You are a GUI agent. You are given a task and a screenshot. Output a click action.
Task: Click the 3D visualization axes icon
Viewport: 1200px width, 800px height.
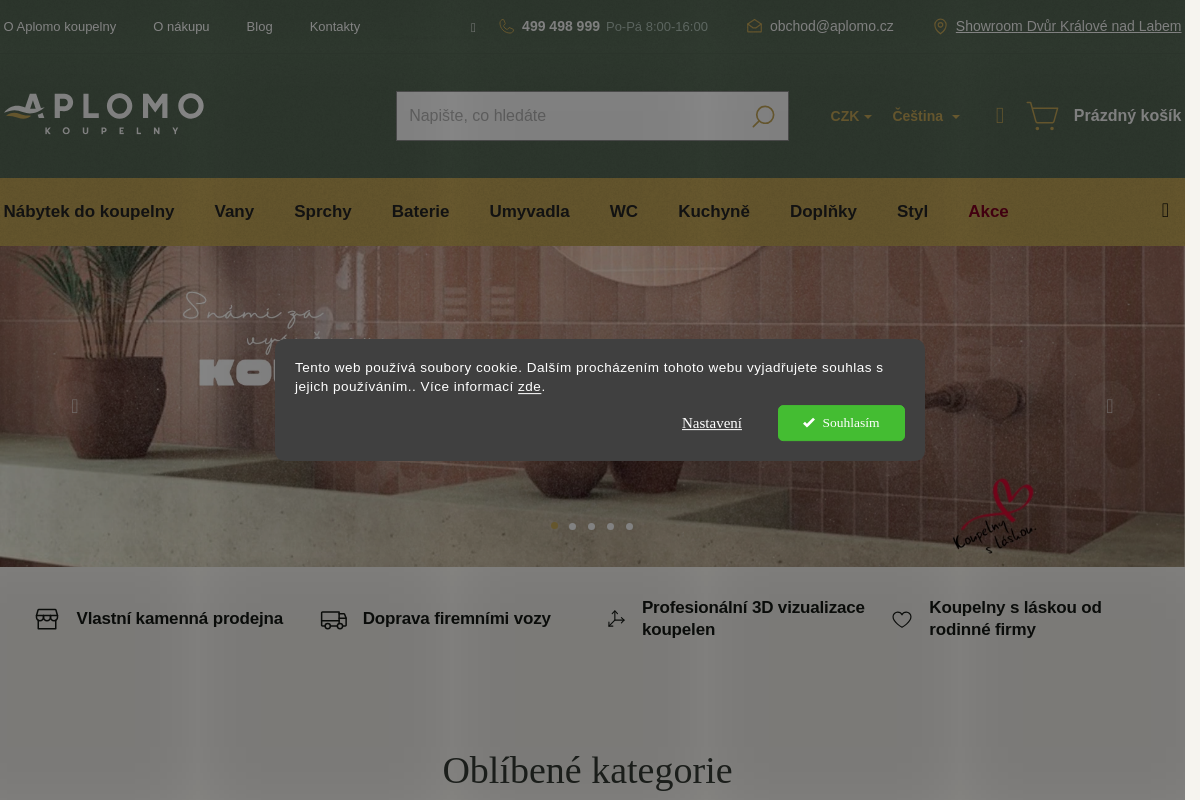click(x=616, y=619)
